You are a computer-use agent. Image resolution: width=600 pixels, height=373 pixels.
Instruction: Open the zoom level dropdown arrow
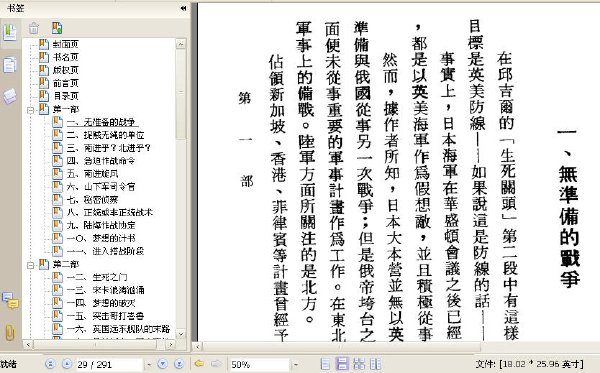[x=295, y=364]
